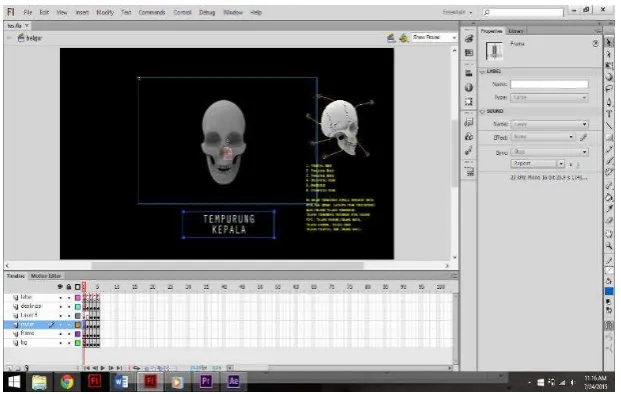Open the Essentials workspace switcher

pyautogui.click(x=457, y=12)
